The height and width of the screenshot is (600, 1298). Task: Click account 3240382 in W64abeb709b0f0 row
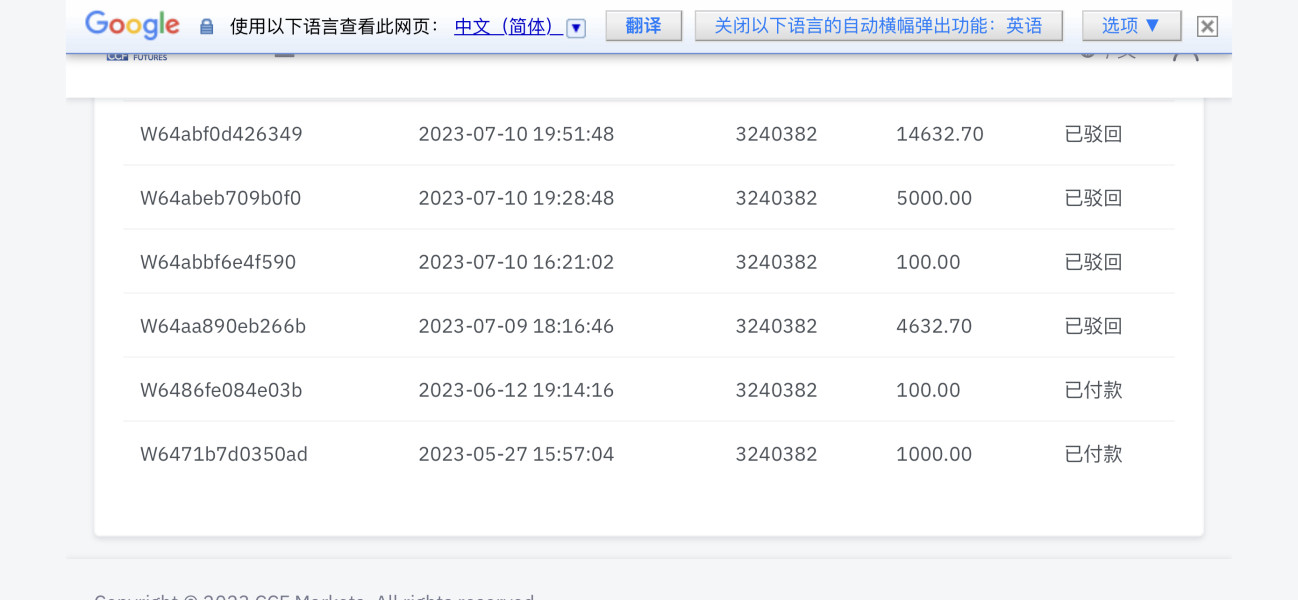tap(776, 198)
